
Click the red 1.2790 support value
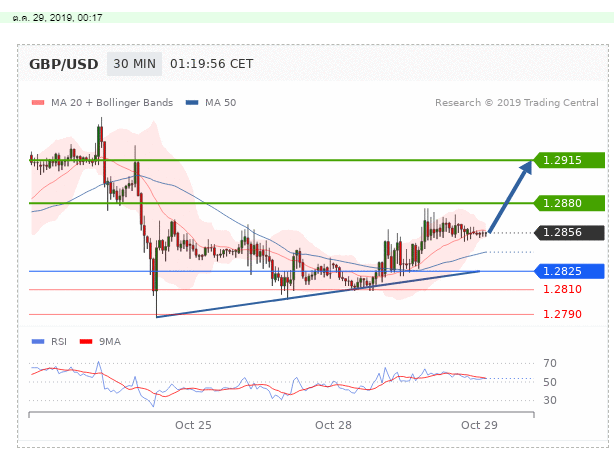coord(562,314)
